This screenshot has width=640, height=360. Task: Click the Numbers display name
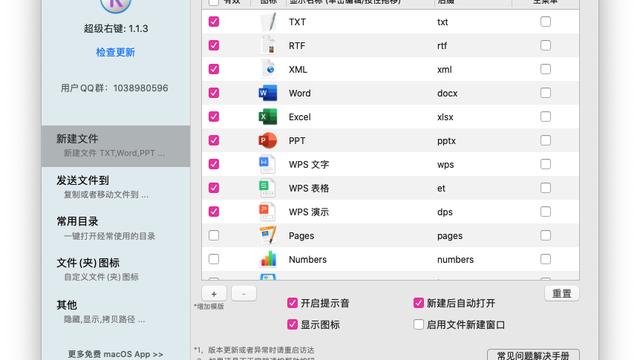[x=308, y=260]
